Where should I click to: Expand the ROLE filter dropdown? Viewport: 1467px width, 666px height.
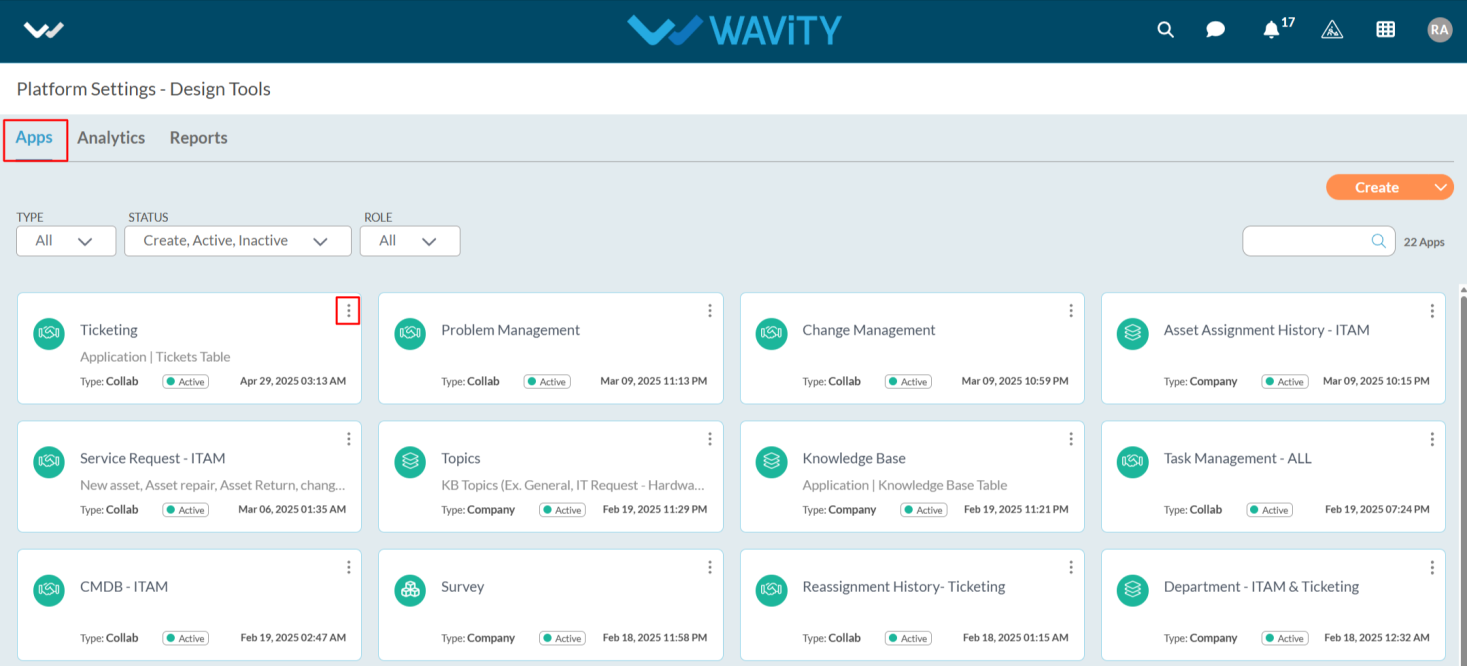410,241
